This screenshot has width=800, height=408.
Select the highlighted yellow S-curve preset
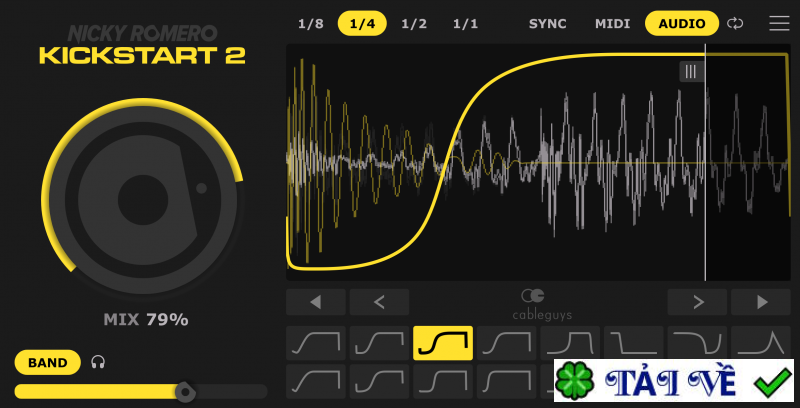(443, 343)
